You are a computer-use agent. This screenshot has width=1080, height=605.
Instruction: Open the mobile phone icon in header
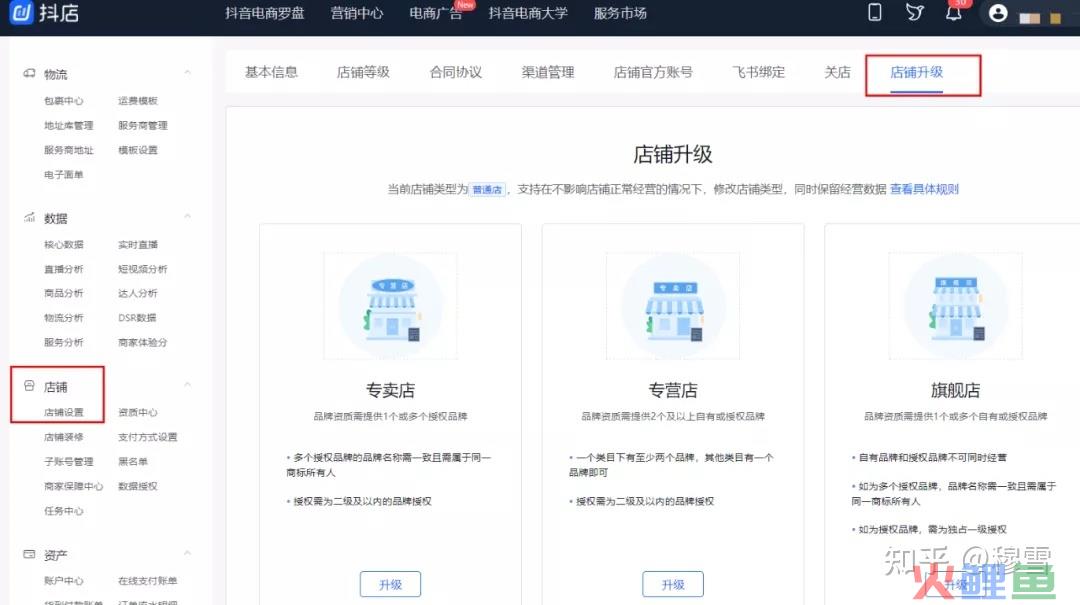tap(875, 12)
